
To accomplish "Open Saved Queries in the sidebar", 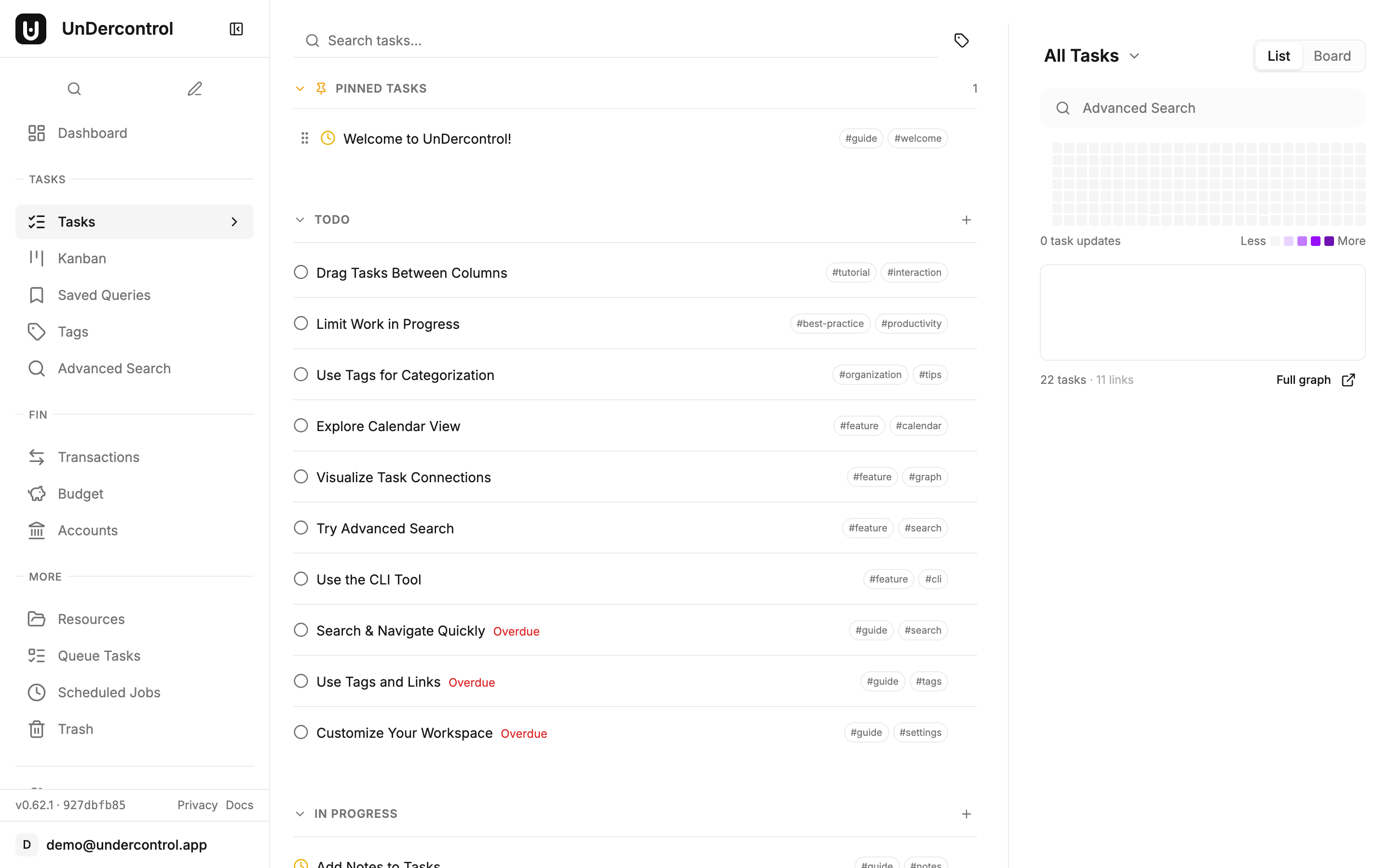I will pyautogui.click(x=103, y=295).
